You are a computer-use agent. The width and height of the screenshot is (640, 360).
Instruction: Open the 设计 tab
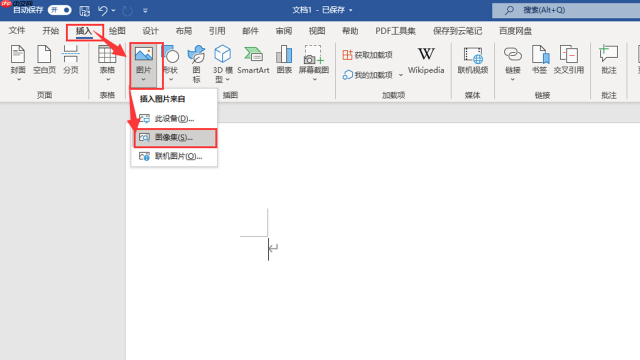[x=151, y=31]
